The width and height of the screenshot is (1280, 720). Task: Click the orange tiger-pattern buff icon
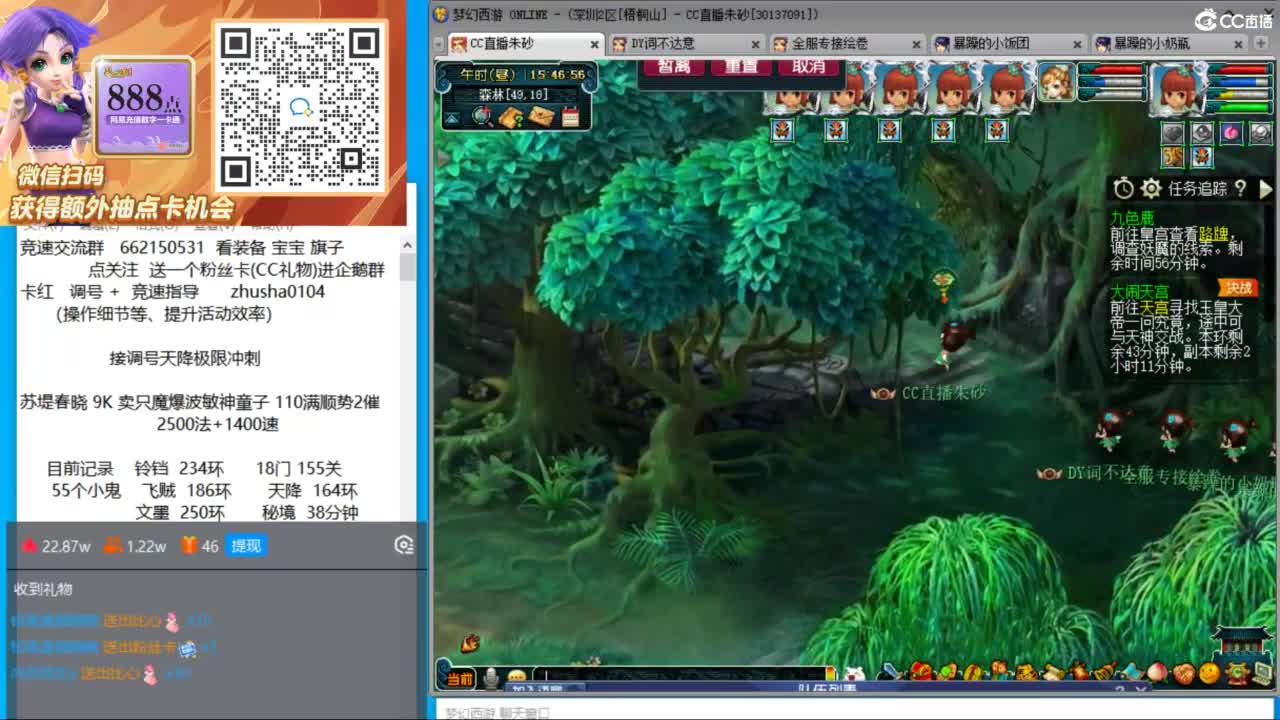coord(1172,157)
